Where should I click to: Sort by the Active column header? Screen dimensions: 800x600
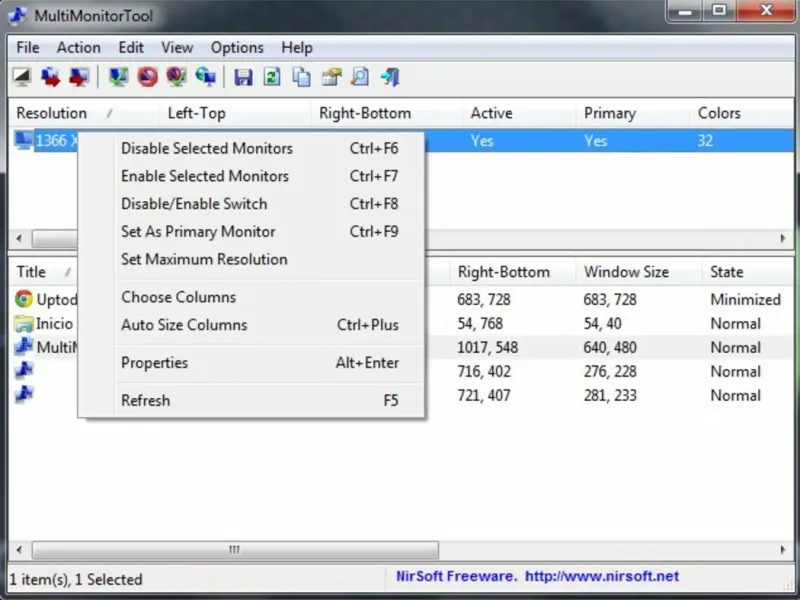tap(519, 113)
